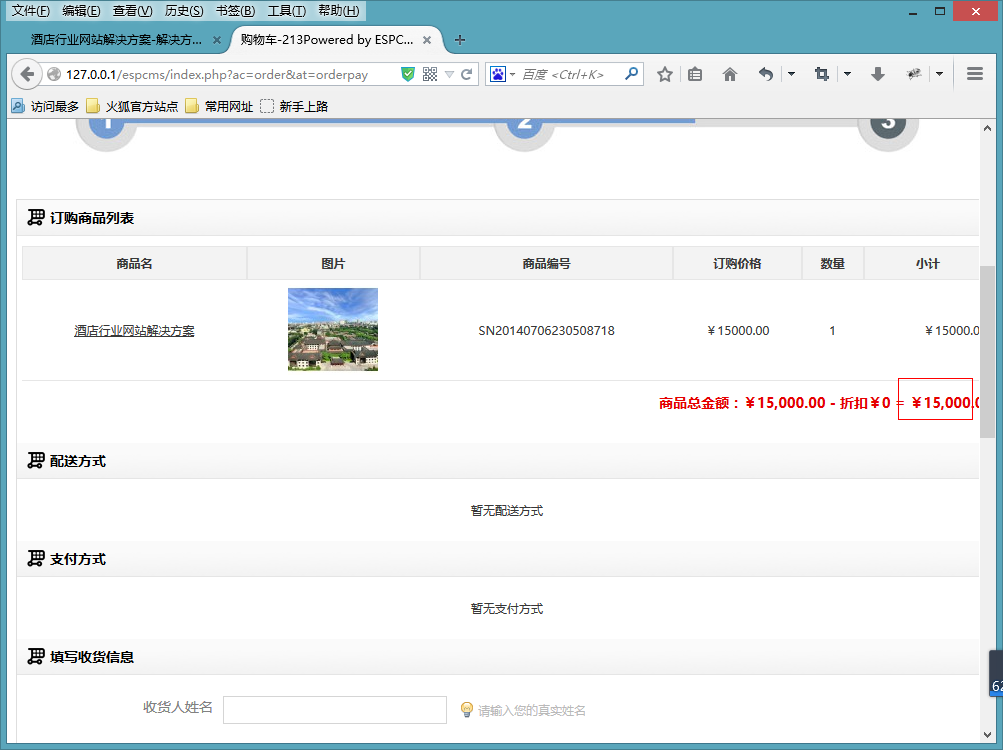
Task: Open a new tab with plus button
Action: tap(460, 40)
